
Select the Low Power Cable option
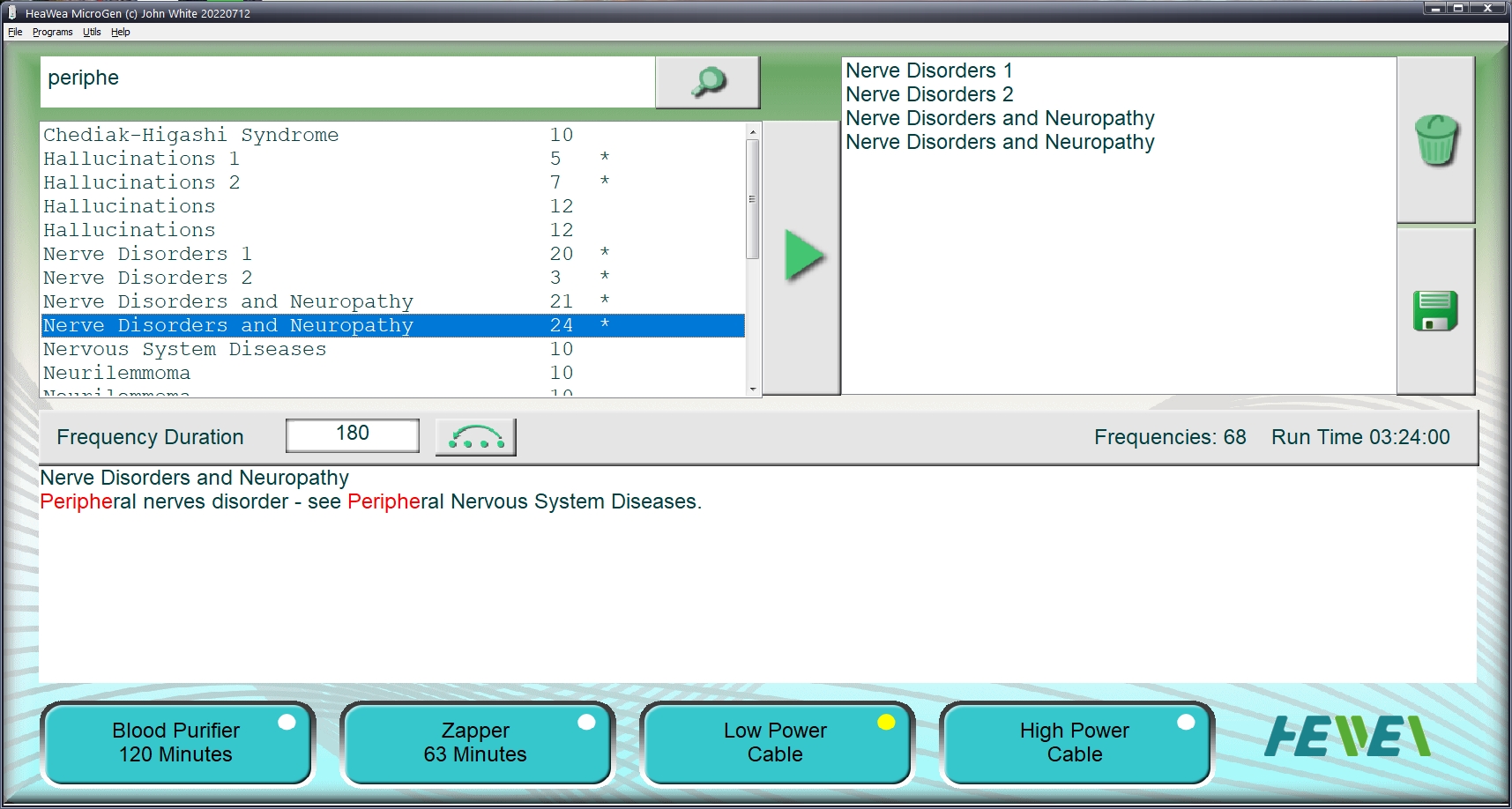tap(776, 743)
